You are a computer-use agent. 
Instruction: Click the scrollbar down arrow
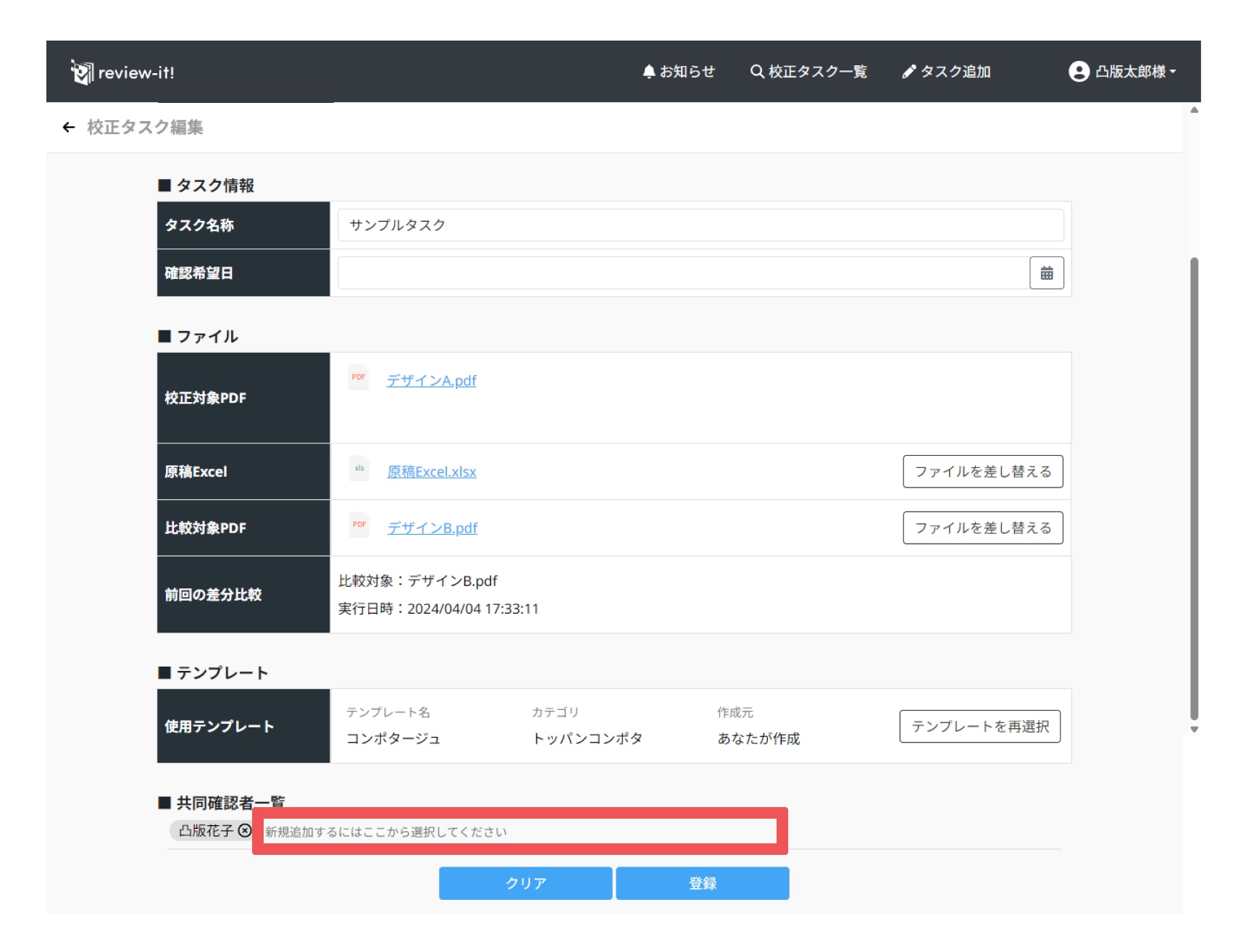click(1194, 730)
